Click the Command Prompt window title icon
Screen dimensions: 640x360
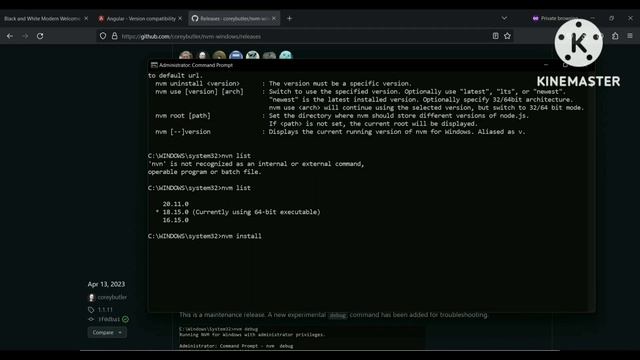pyautogui.click(x=154, y=65)
